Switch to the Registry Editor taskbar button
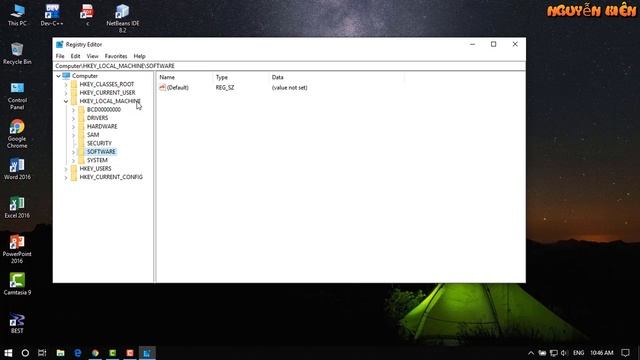Viewport: 640px width, 360px height. coord(147,353)
